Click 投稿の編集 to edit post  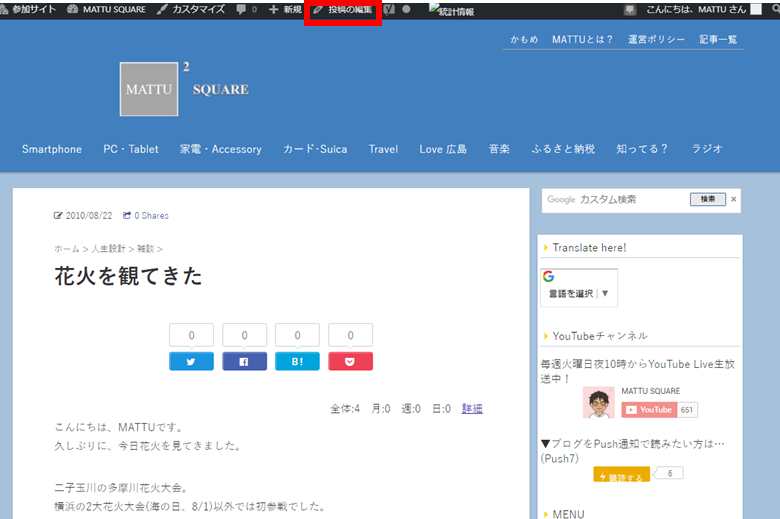pos(343,9)
